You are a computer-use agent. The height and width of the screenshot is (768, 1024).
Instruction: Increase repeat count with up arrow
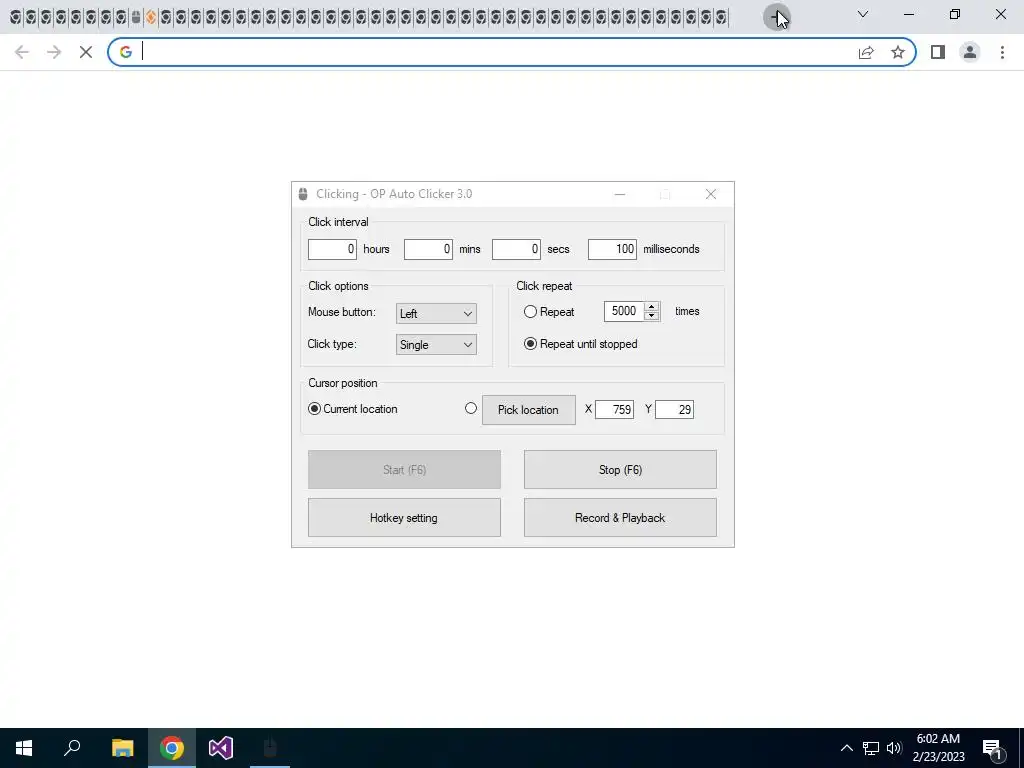click(651, 307)
